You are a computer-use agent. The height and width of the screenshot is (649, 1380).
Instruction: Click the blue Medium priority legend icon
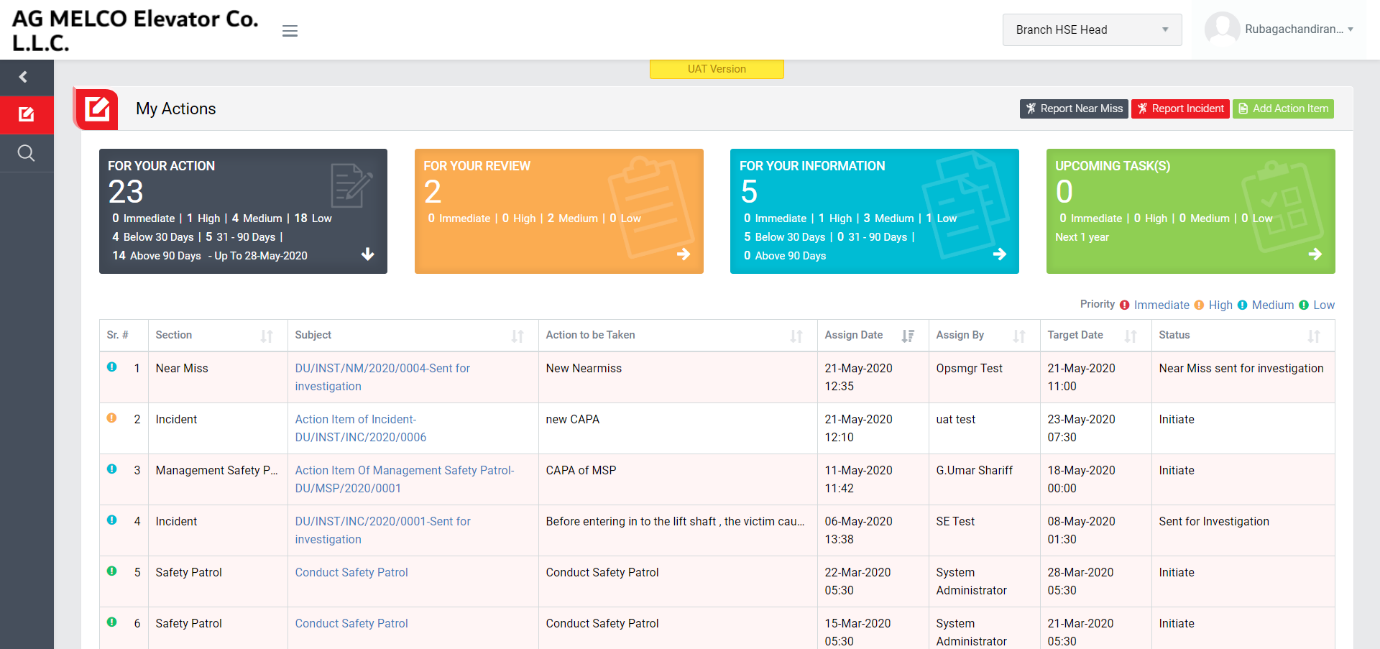1242,305
